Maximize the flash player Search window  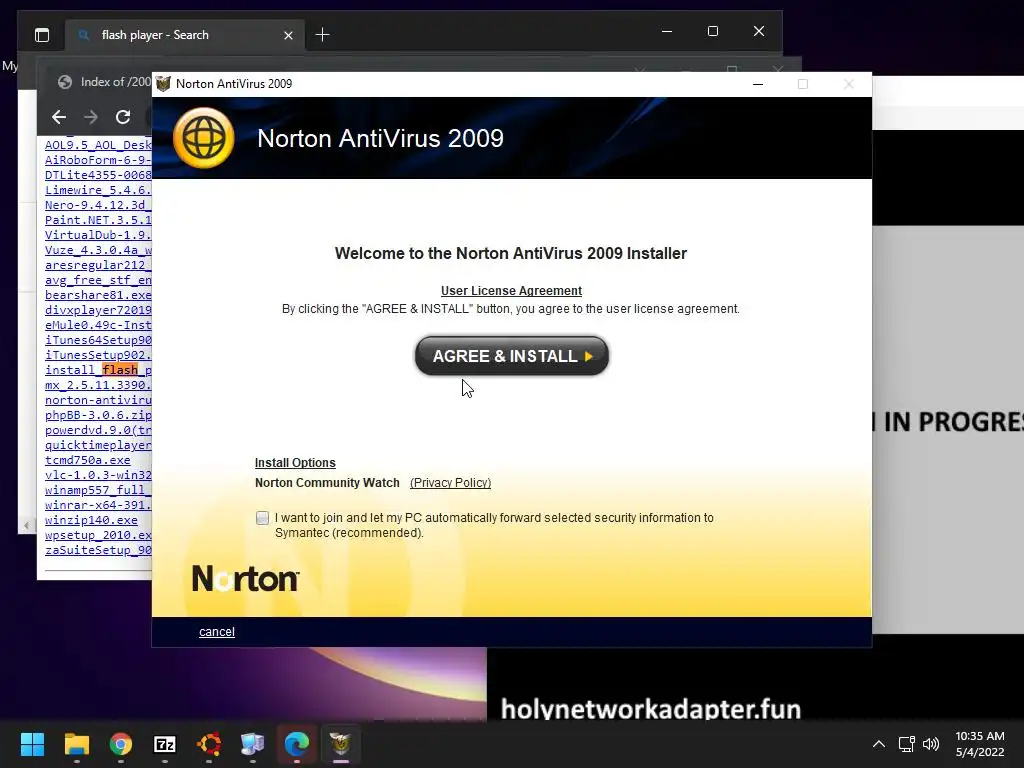pyautogui.click(x=712, y=31)
